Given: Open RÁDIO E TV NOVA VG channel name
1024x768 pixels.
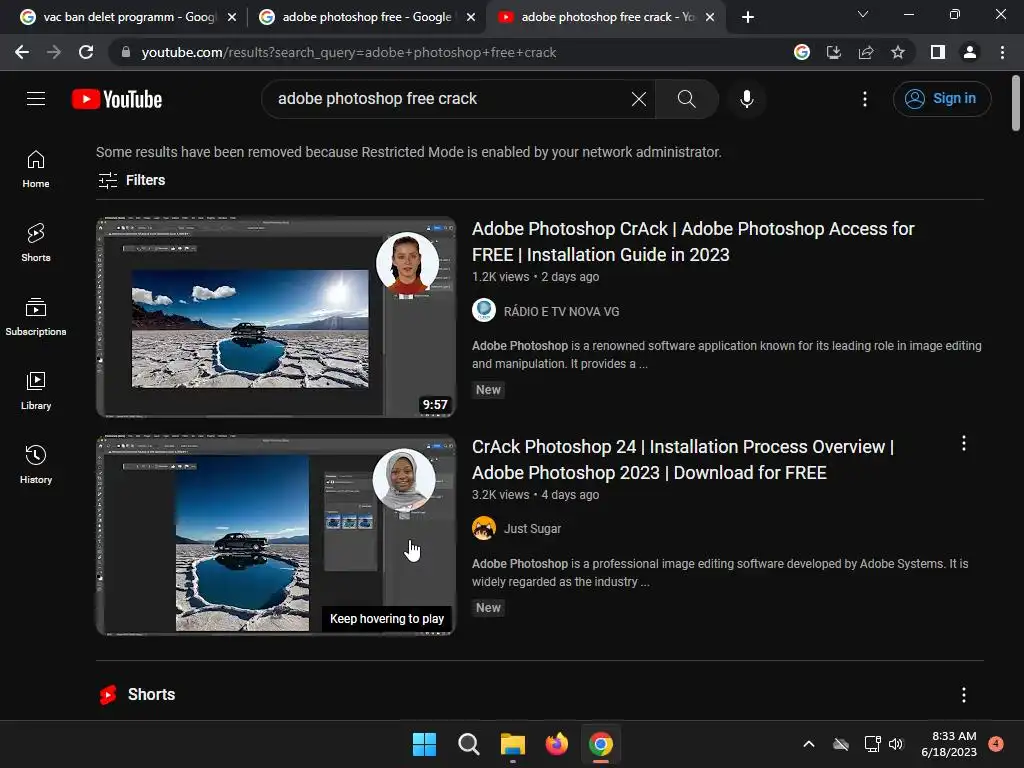Looking at the screenshot, I should tap(562, 312).
